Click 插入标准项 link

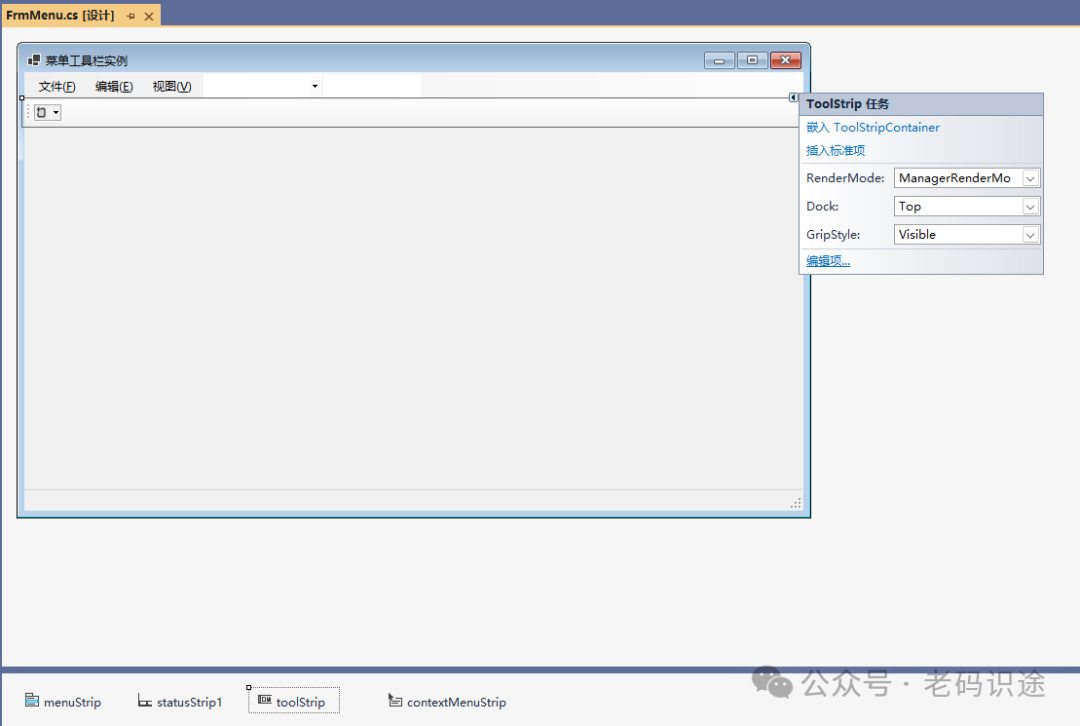(835, 150)
